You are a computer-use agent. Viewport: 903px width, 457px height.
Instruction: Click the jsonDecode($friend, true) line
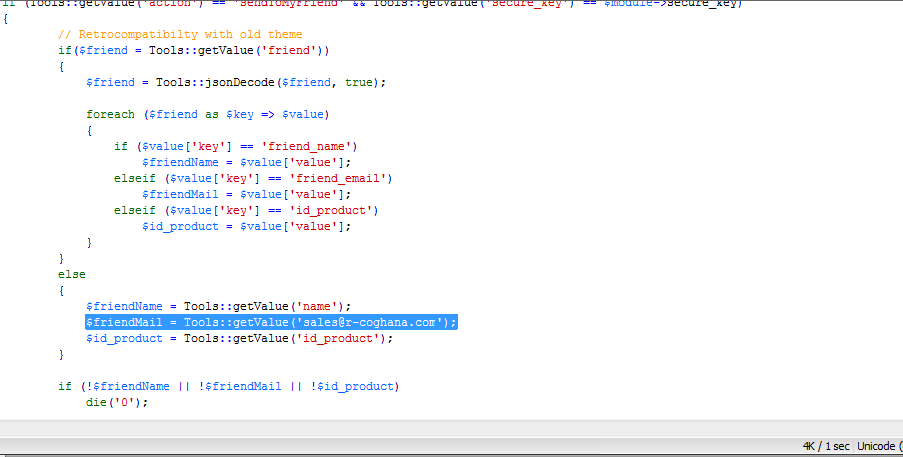(x=236, y=82)
